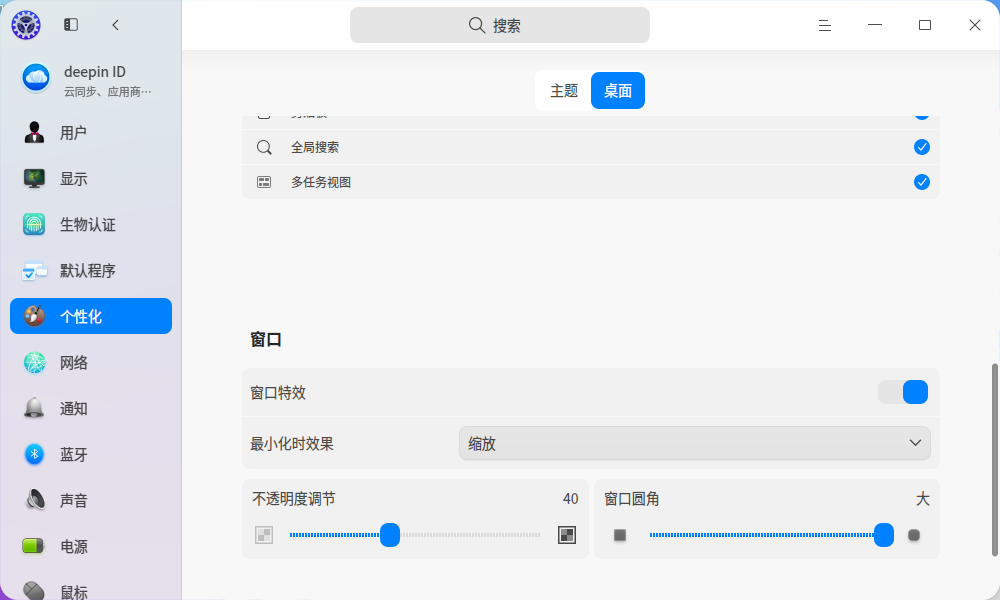Open the 蓝牙 Bluetooth settings
The width and height of the screenshot is (1000, 600).
(91, 454)
